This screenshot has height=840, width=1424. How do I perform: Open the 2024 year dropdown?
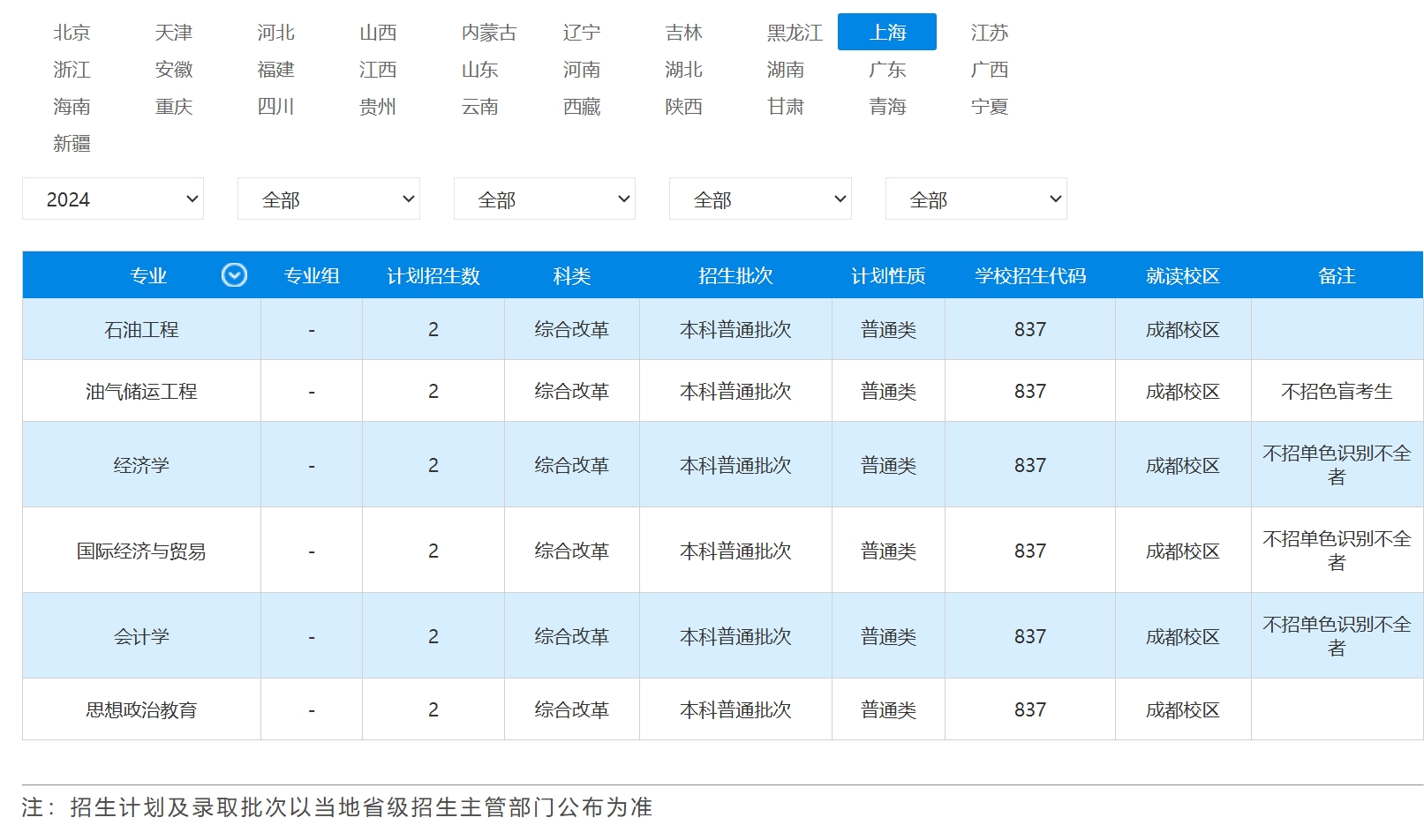coord(113,199)
